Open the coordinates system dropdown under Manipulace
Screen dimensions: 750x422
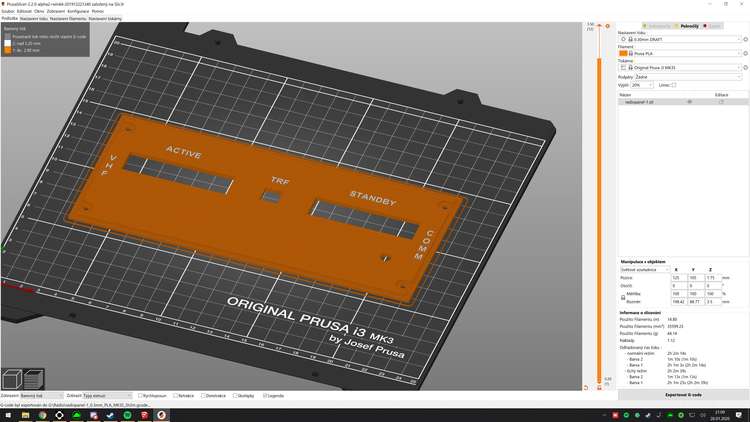(x=644, y=270)
